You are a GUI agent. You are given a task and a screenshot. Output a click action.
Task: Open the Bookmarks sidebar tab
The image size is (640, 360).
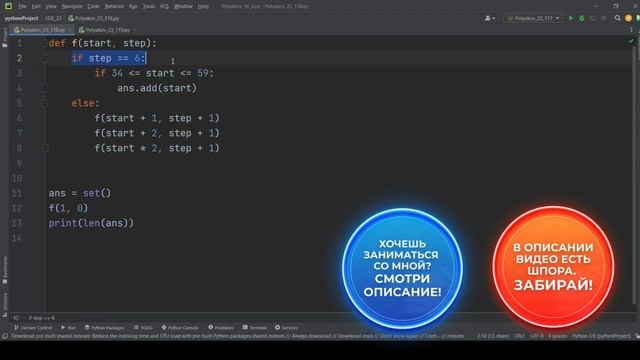click(4, 271)
